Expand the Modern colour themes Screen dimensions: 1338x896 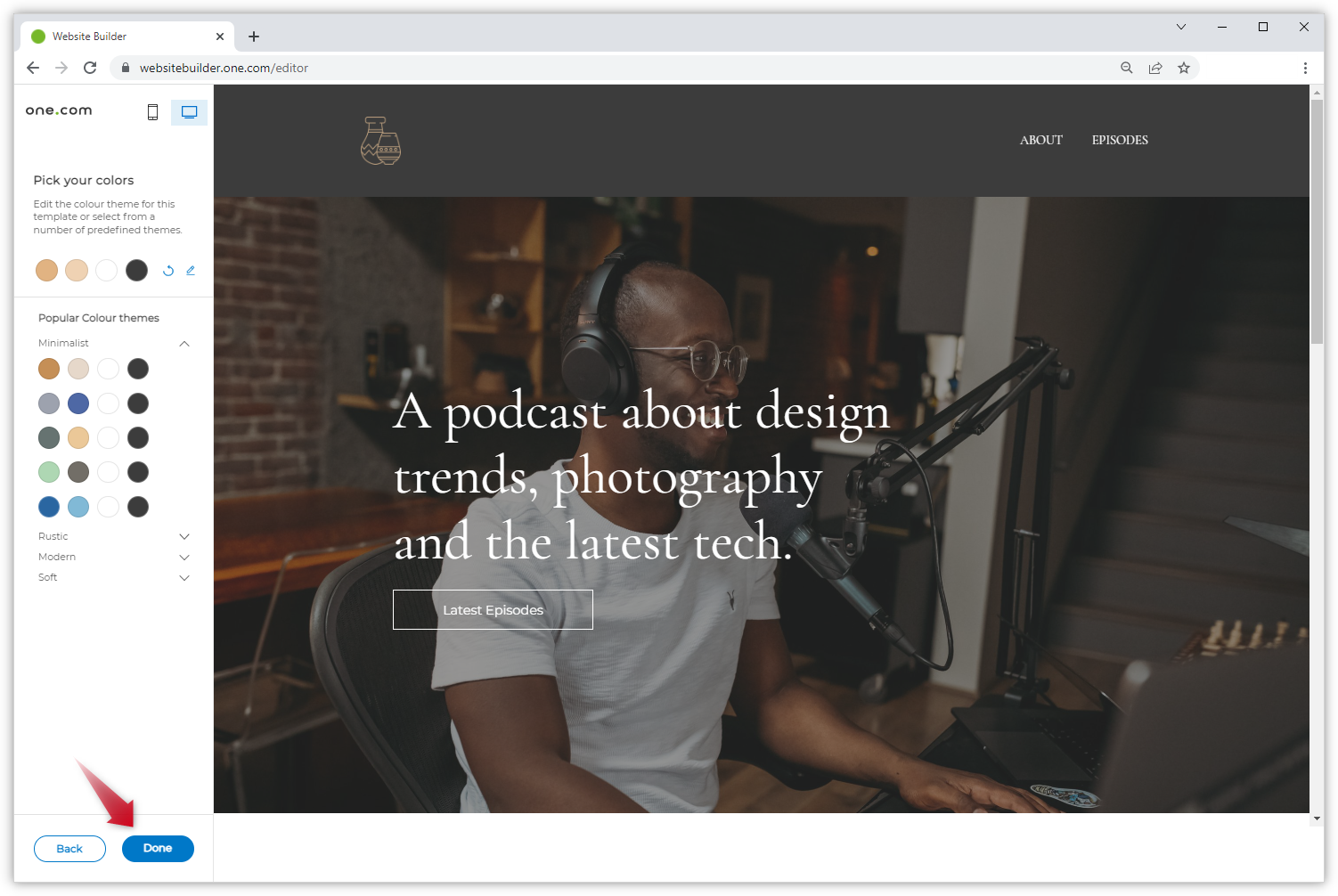tap(184, 557)
